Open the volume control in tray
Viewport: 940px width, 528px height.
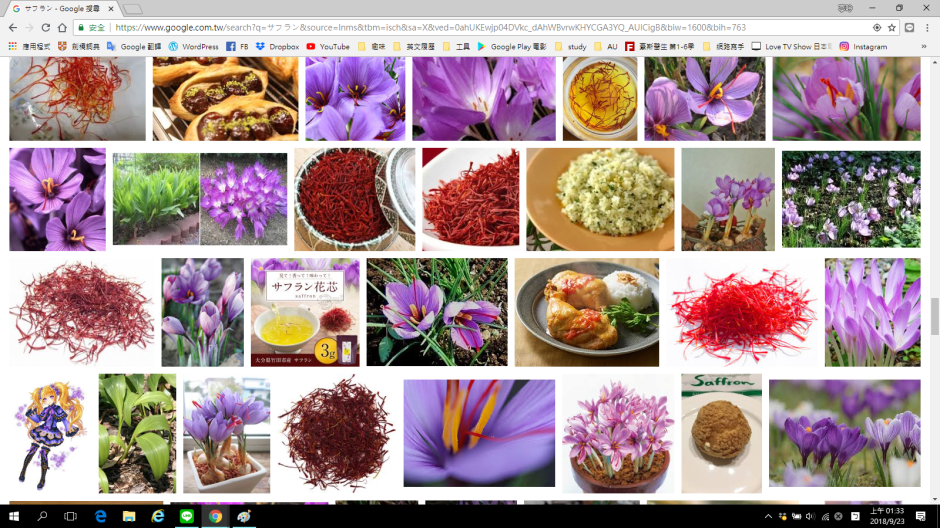811,516
